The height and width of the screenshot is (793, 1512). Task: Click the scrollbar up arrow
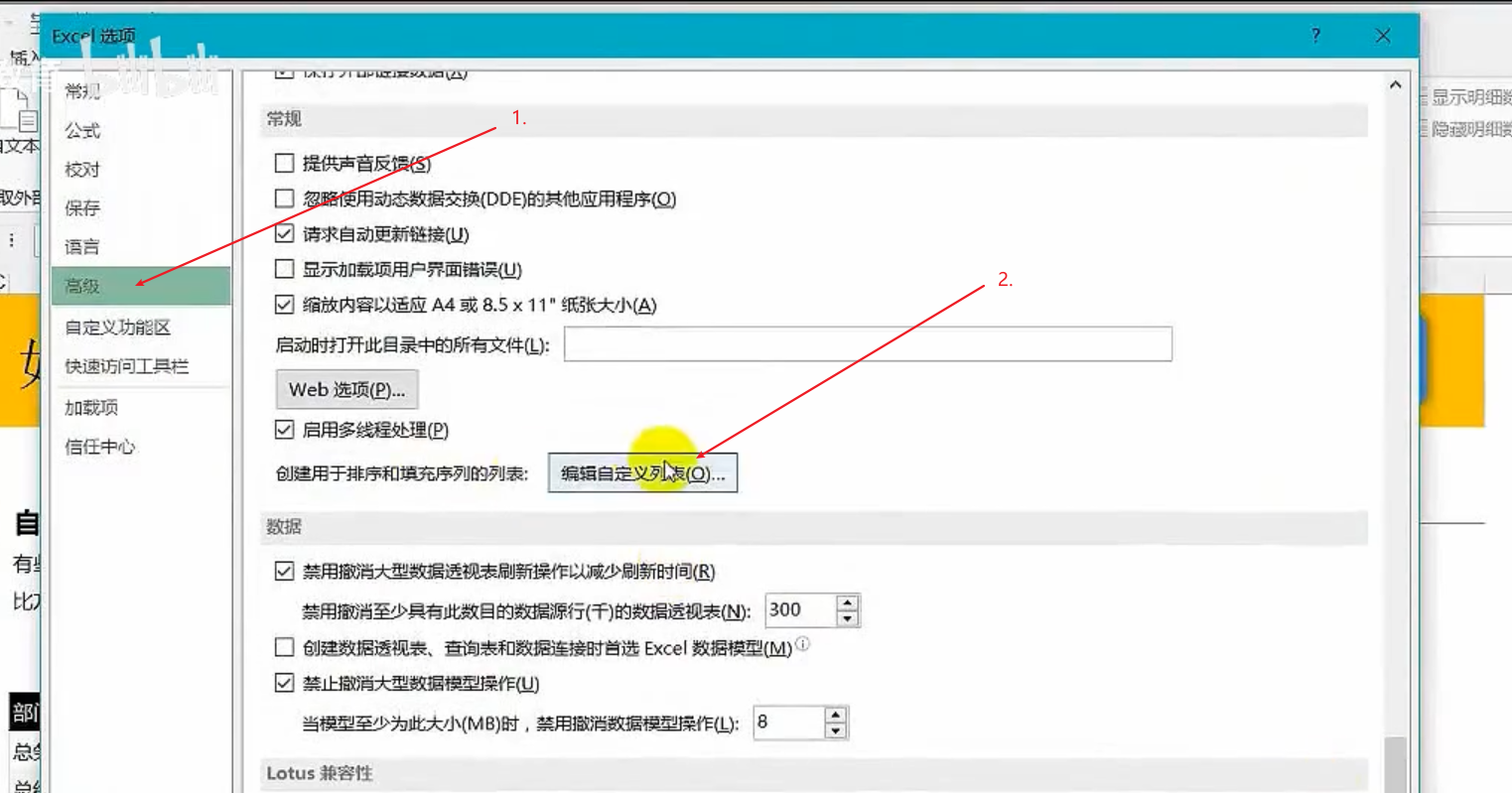1395,85
